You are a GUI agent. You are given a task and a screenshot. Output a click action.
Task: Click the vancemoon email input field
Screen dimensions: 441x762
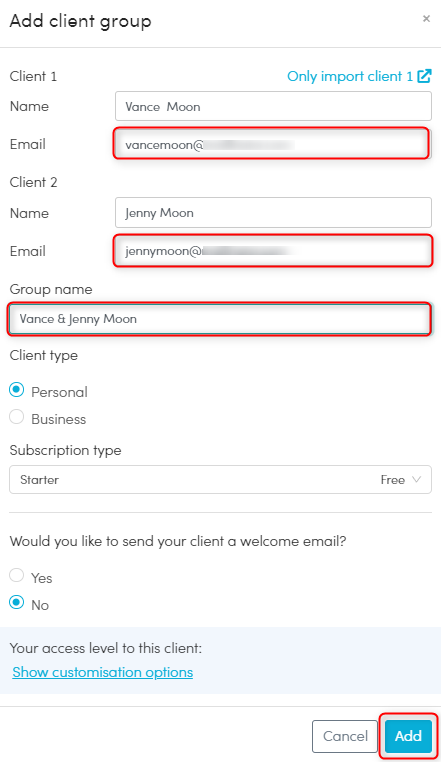(272, 144)
